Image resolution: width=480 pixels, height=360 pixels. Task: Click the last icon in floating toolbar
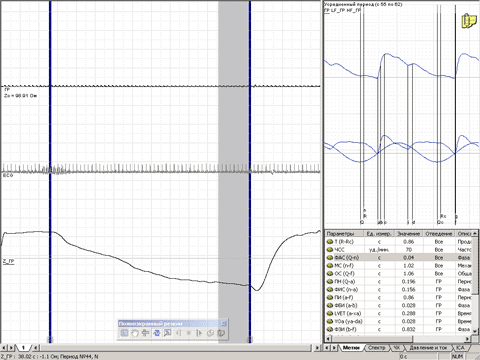221,333
